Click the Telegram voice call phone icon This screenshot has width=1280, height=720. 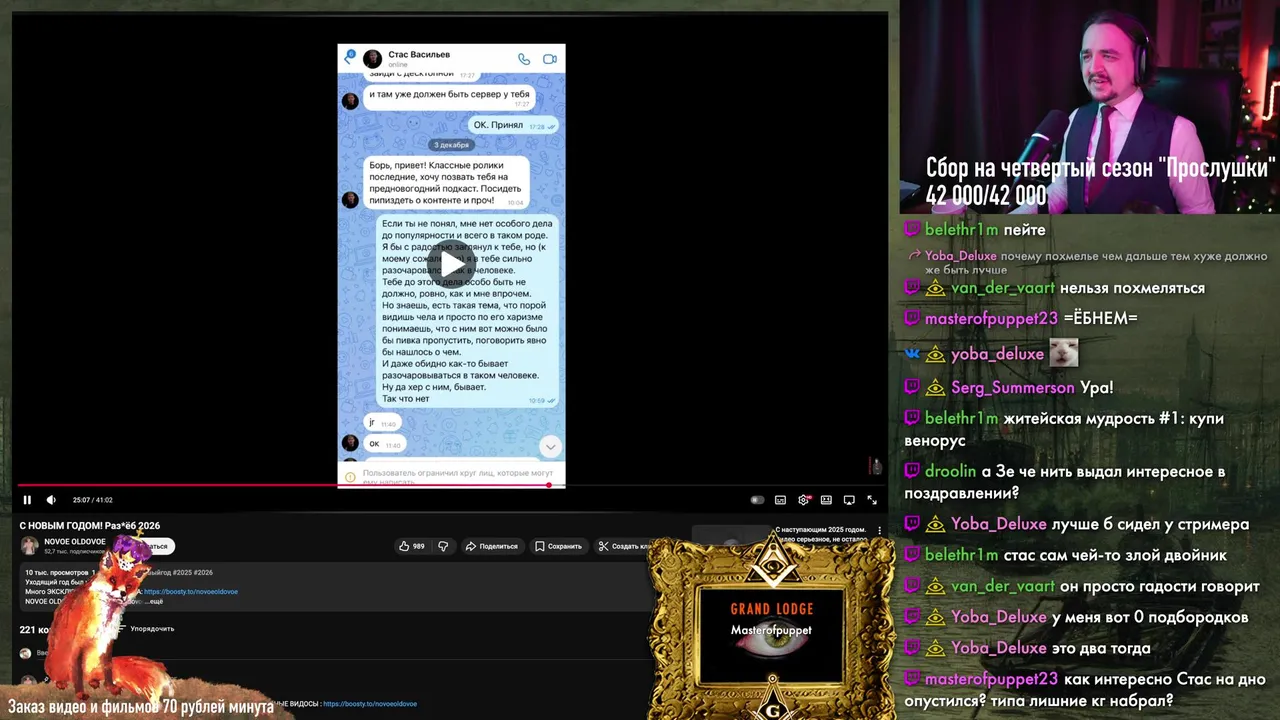point(524,59)
